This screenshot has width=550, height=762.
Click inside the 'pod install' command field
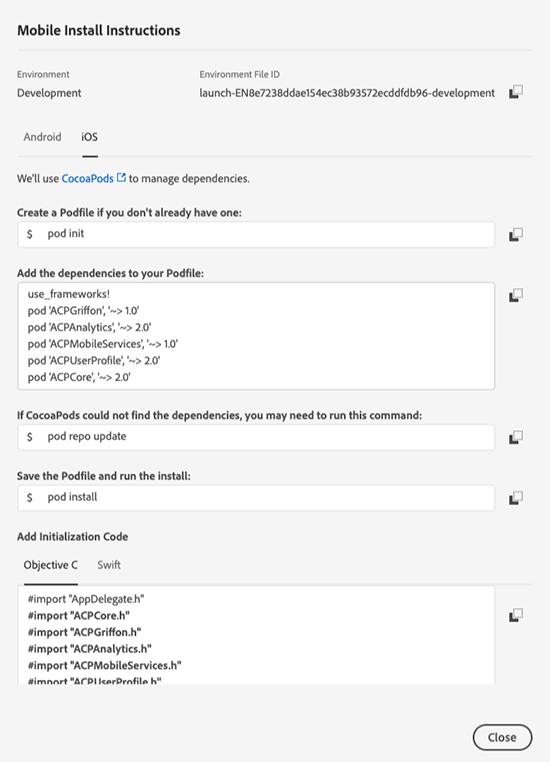coord(256,498)
